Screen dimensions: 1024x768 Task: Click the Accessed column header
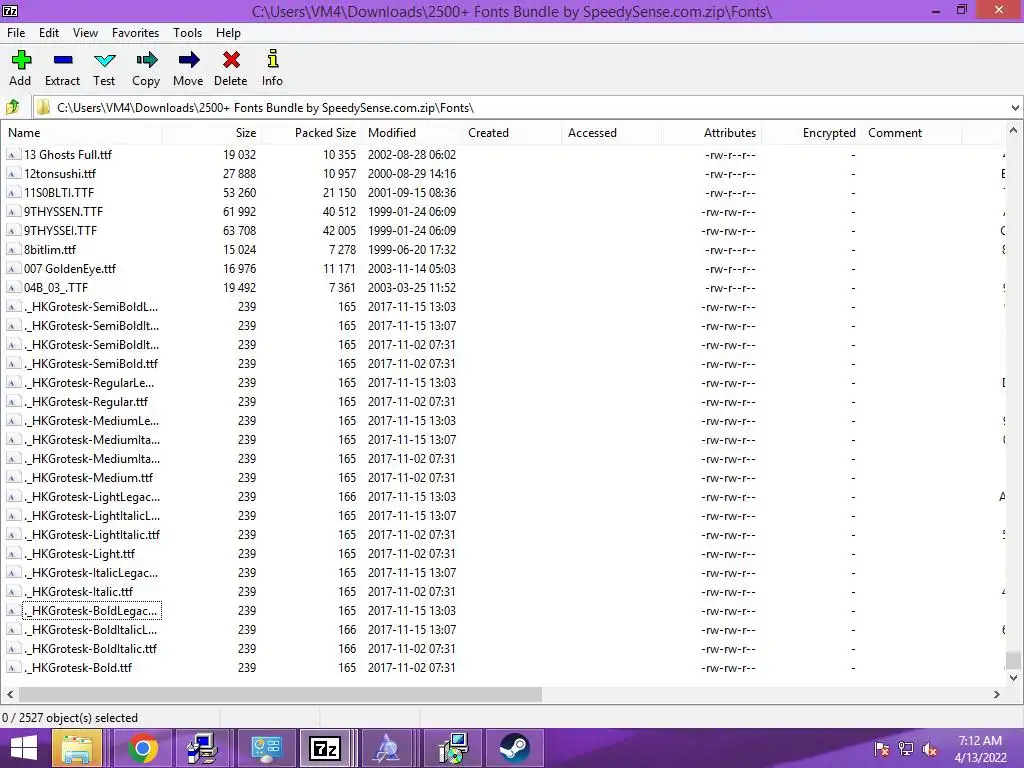pos(611,133)
